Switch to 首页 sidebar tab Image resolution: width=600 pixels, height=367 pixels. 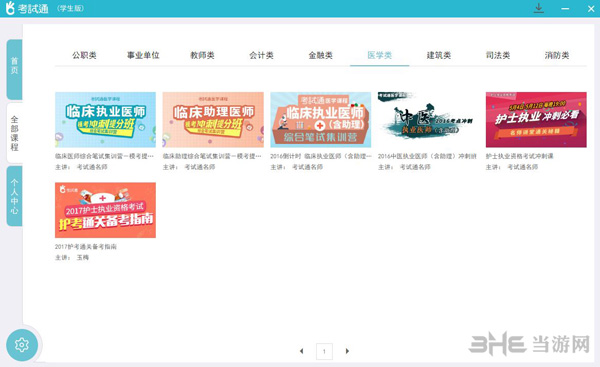[14, 69]
